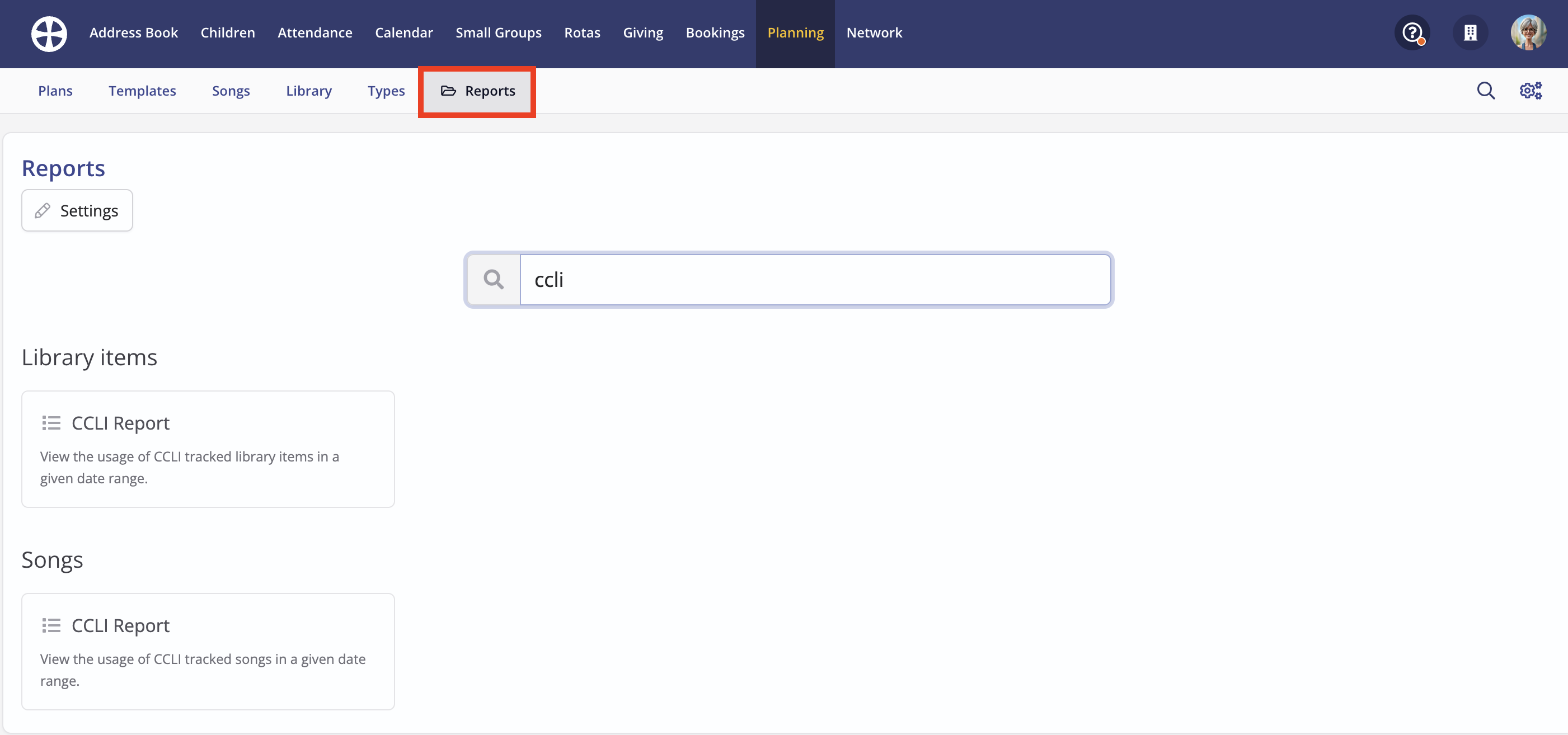
Task: Switch to the Bookings module
Action: 715,33
